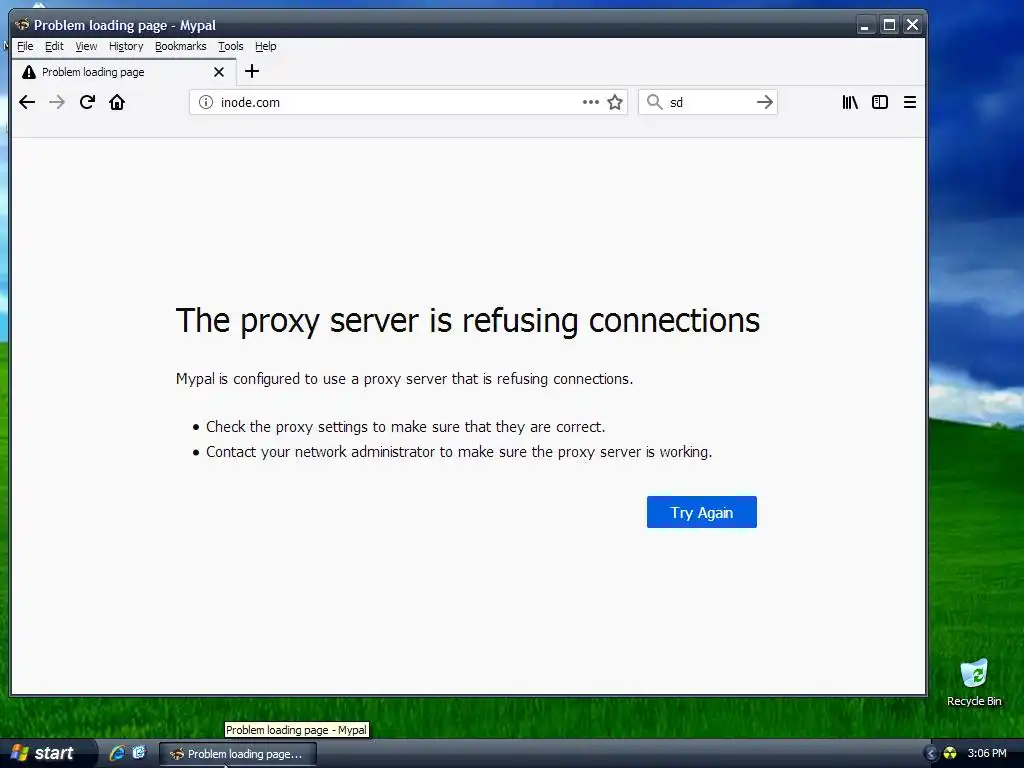
Task: Launch Internet Explorer from quick launch
Action: pos(117,753)
